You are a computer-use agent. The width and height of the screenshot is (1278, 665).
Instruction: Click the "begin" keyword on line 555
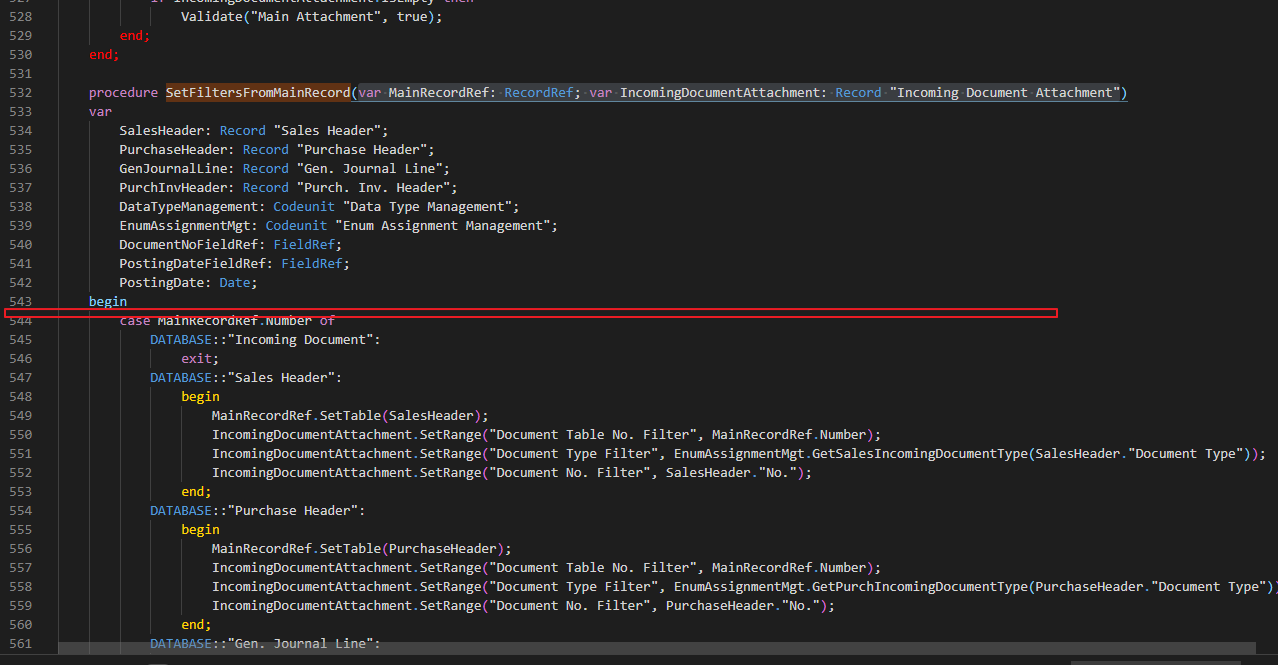coord(200,530)
